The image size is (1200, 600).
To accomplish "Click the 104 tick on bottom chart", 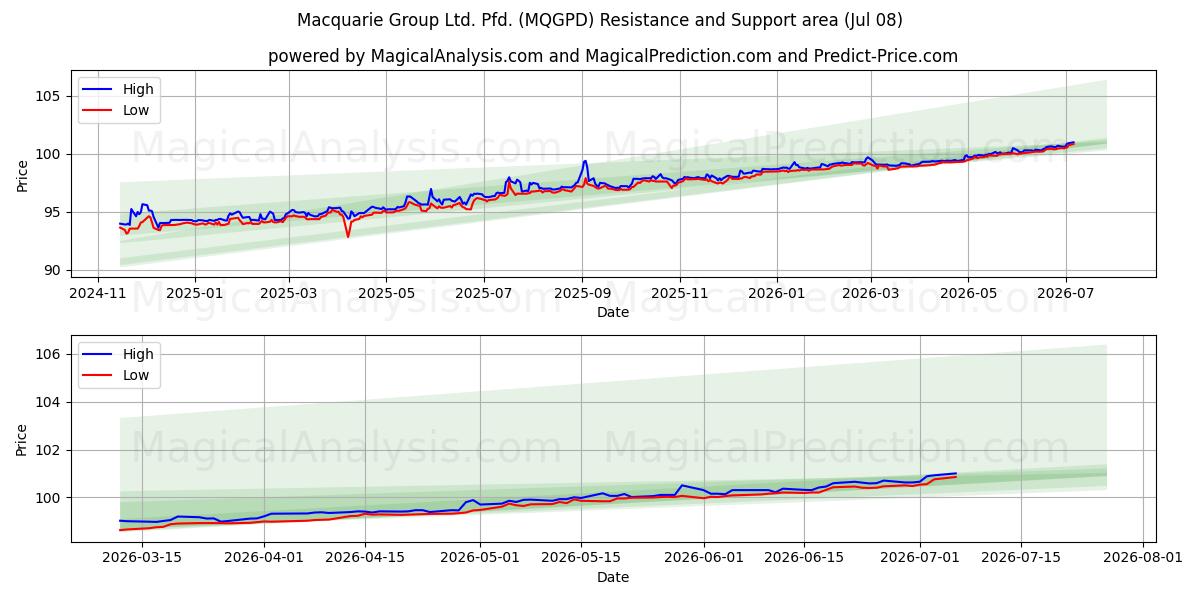I will (x=50, y=402).
